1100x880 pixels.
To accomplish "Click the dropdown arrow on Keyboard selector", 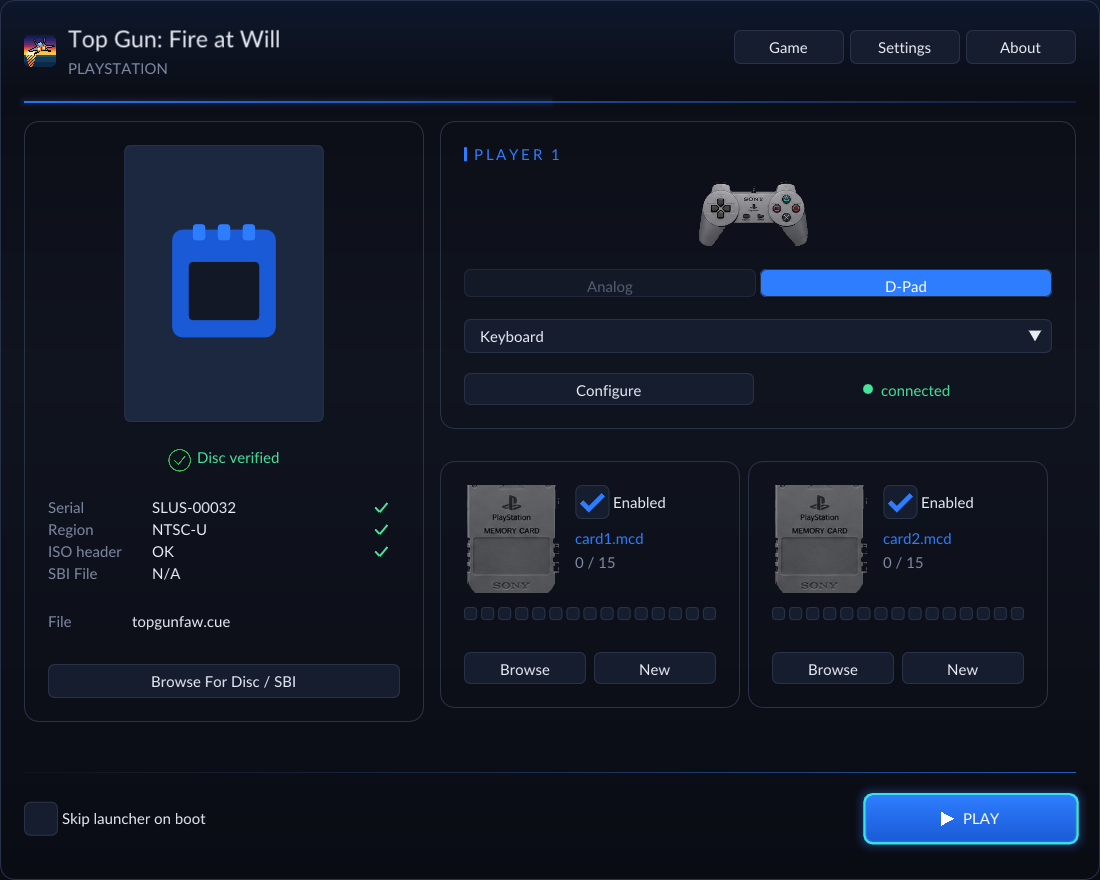I will click(x=1035, y=335).
